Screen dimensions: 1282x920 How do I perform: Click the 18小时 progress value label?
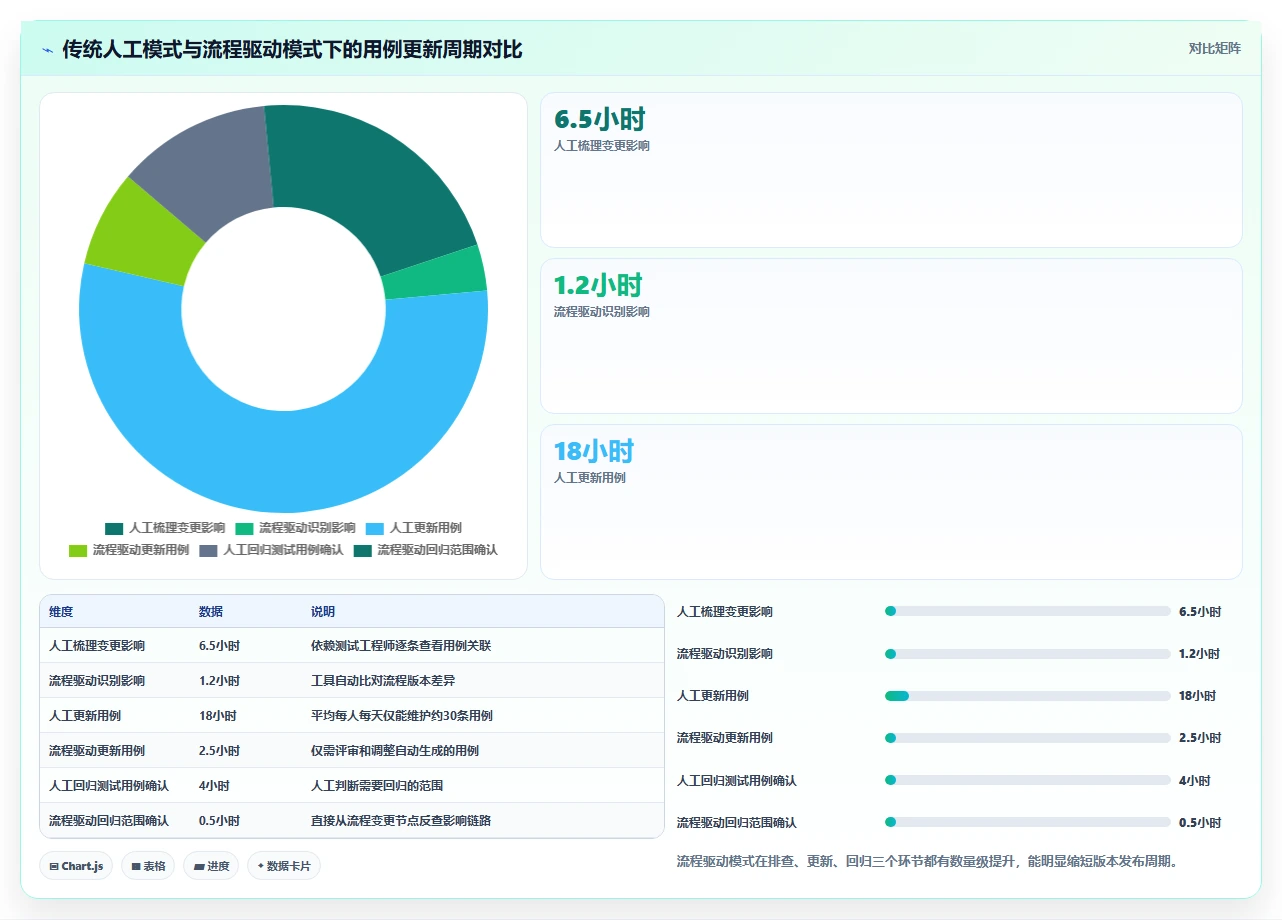coord(1197,696)
